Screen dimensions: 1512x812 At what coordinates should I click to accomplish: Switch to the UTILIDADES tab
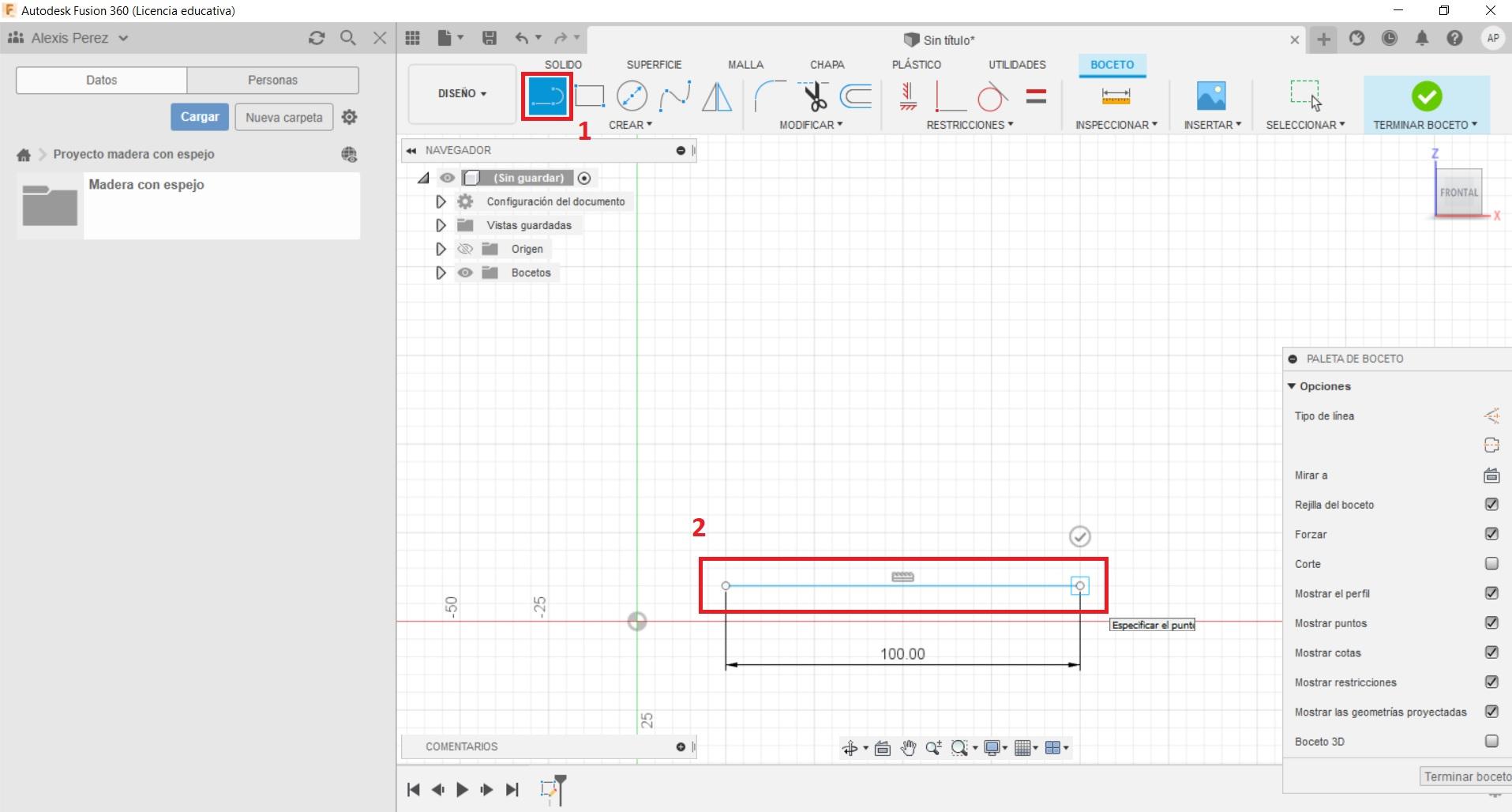1017,65
